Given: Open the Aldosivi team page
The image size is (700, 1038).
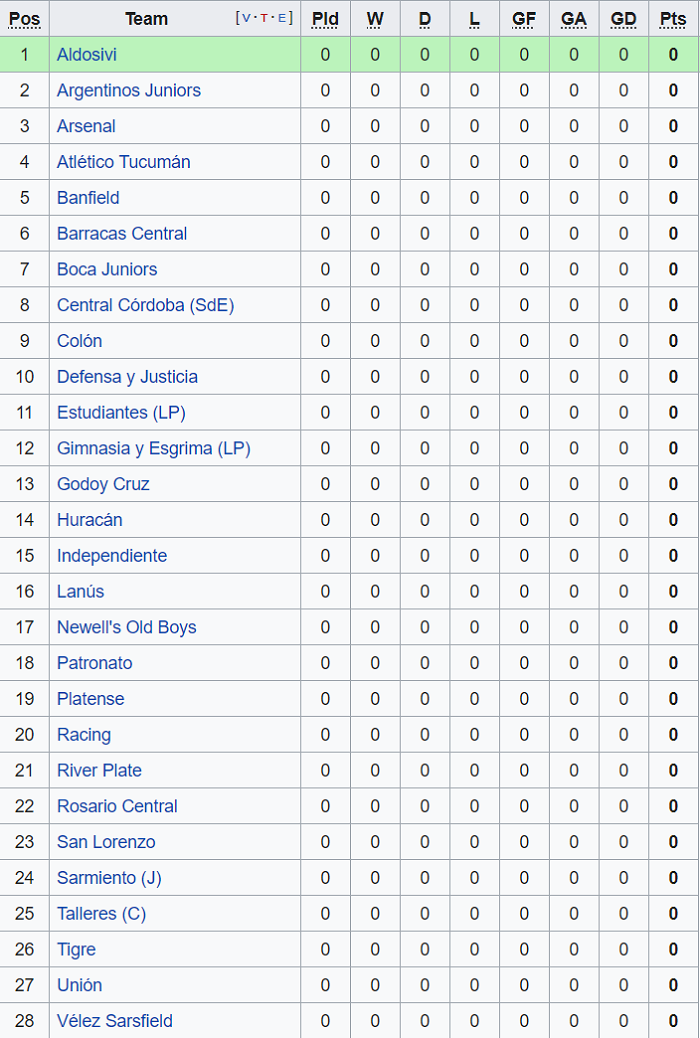Looking at the screenshot, I should coord(87,55).
